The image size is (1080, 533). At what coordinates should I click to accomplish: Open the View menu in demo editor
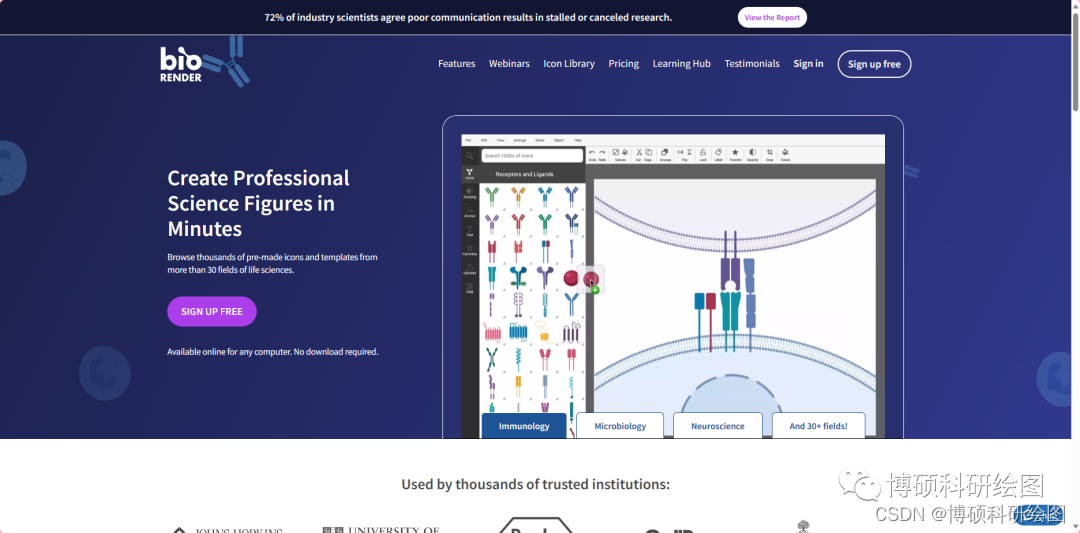point(501,140)
